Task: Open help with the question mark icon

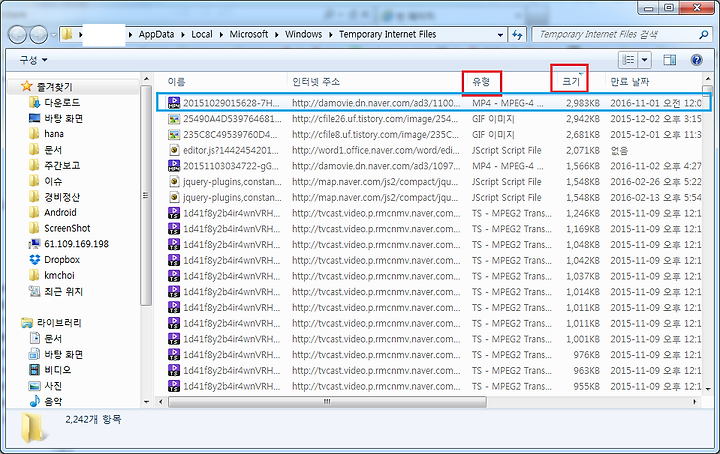Action: click(697, 60)
